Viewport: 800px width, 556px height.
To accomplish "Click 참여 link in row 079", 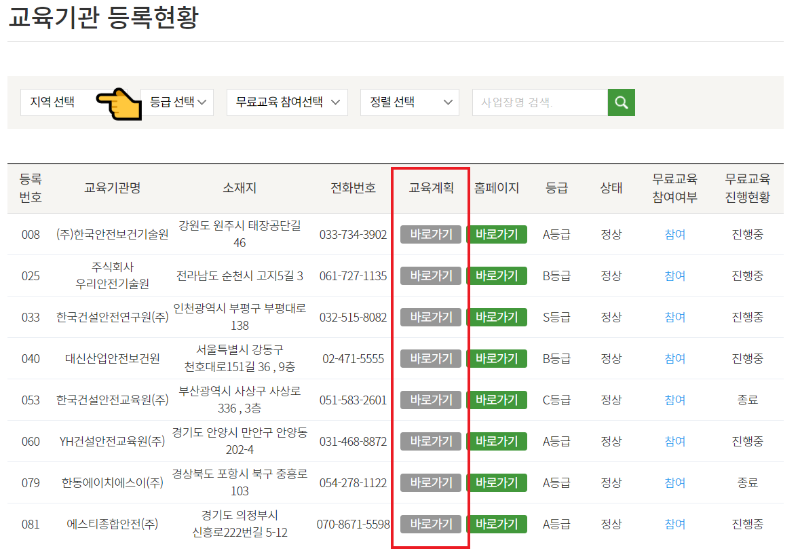I will (x=674, y=483).
